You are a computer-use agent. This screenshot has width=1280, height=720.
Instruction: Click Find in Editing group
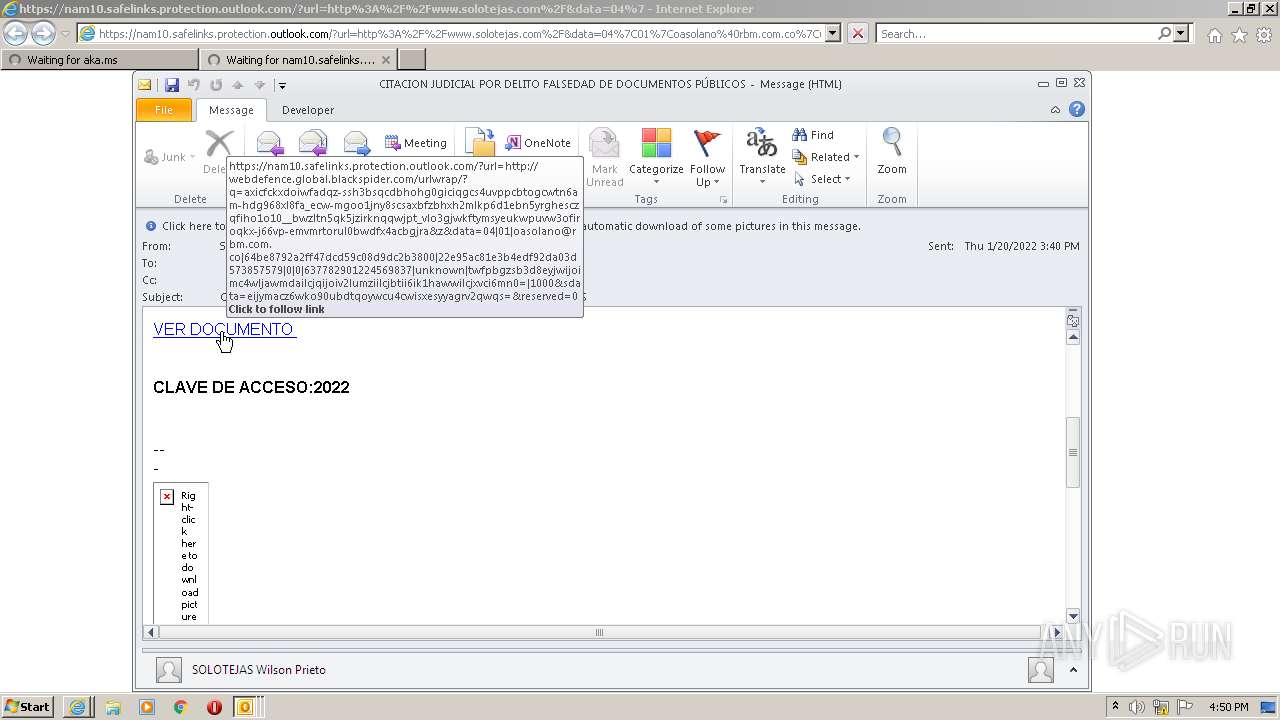click(x=813, y=135)
